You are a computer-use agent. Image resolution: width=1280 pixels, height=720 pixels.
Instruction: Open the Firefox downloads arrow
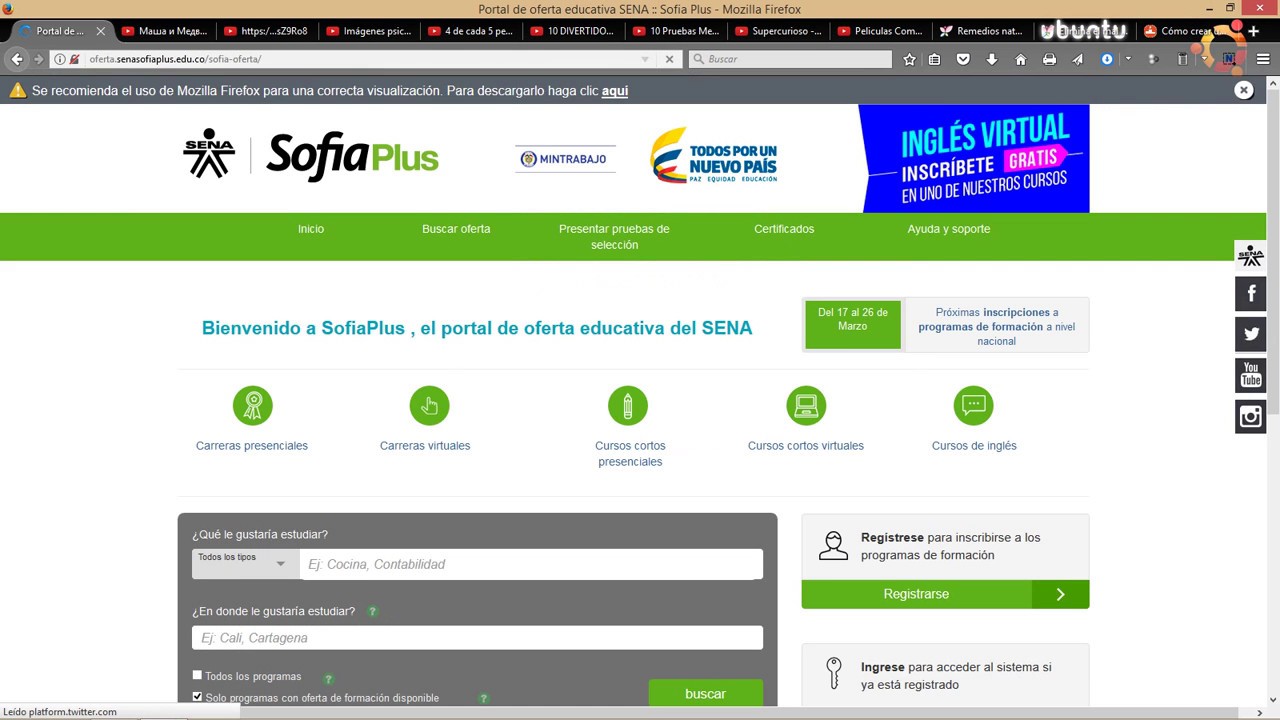coord(992,59)
